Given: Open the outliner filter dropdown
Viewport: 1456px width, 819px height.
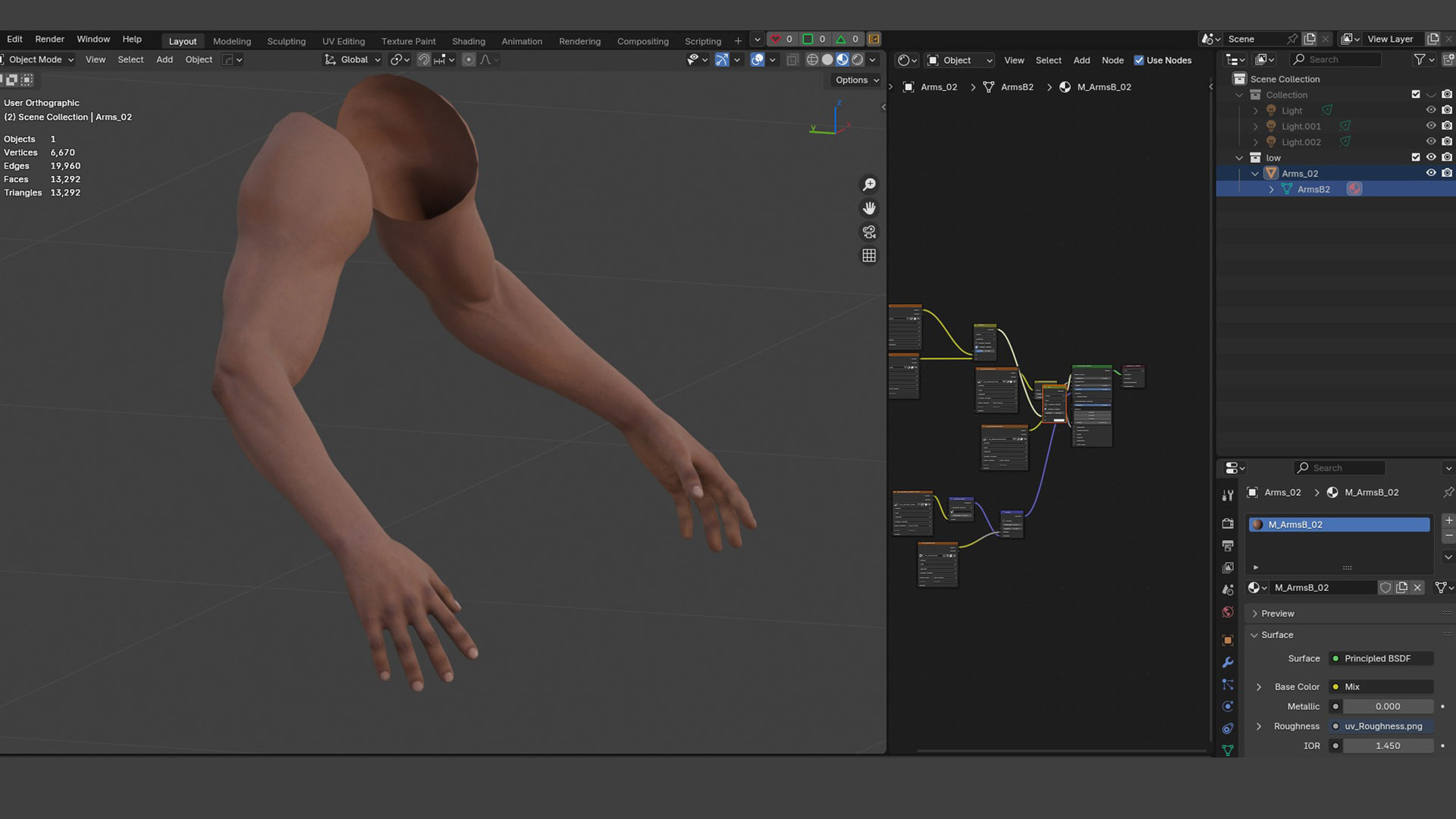Looking at the screenshot, I should click(1423, 59).
